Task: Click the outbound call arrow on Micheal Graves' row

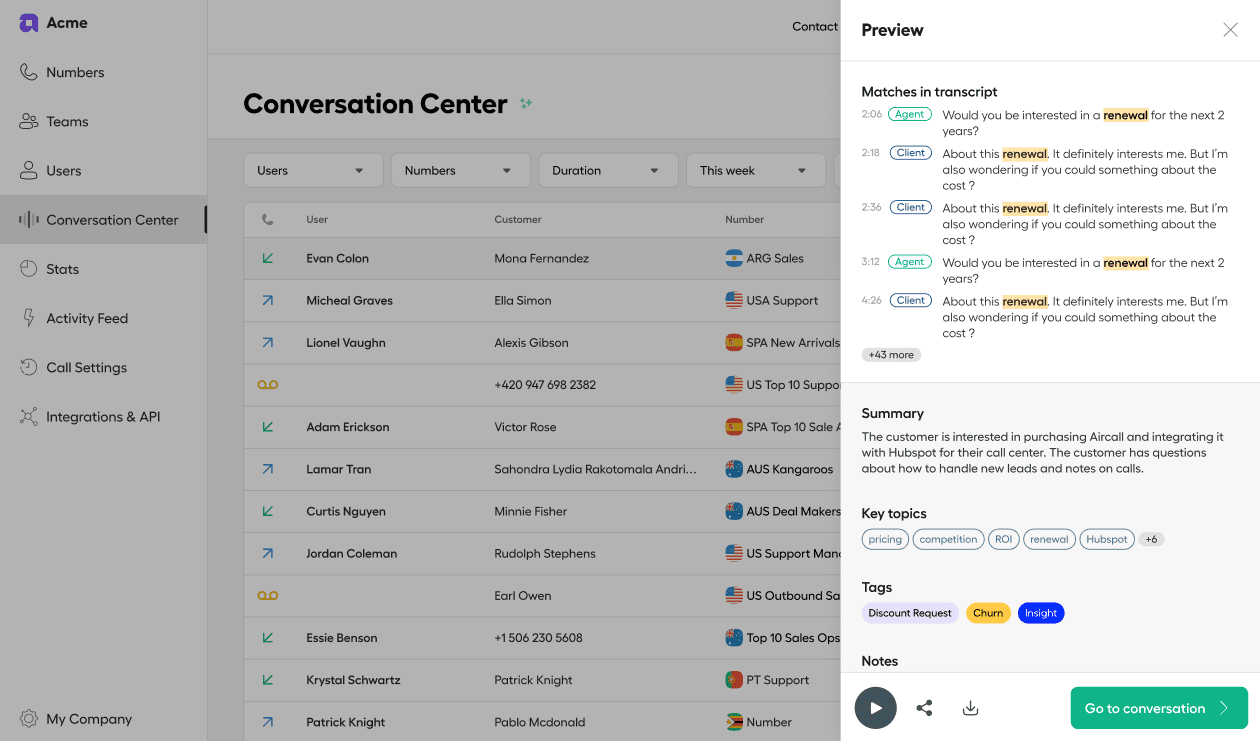Action: tap(268, 300)
